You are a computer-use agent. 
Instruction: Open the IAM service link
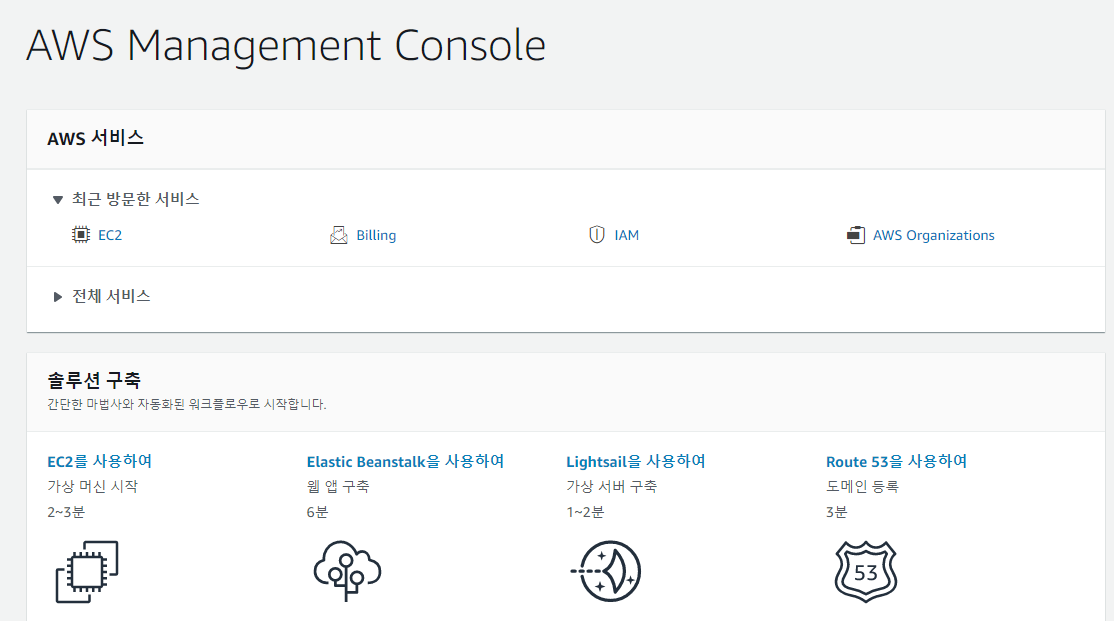click(627, 235)
